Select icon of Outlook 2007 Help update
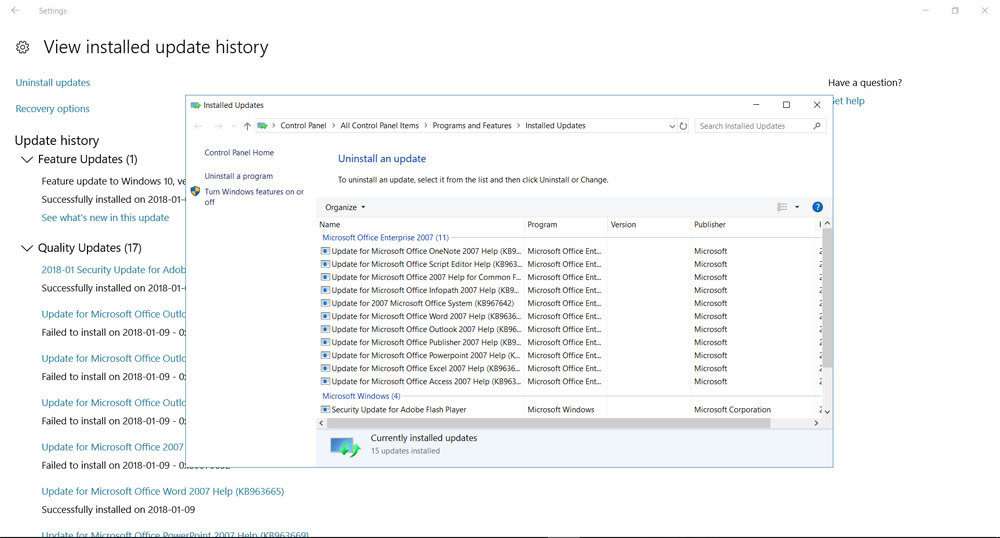1000x538 pixels. coord(325,330)
